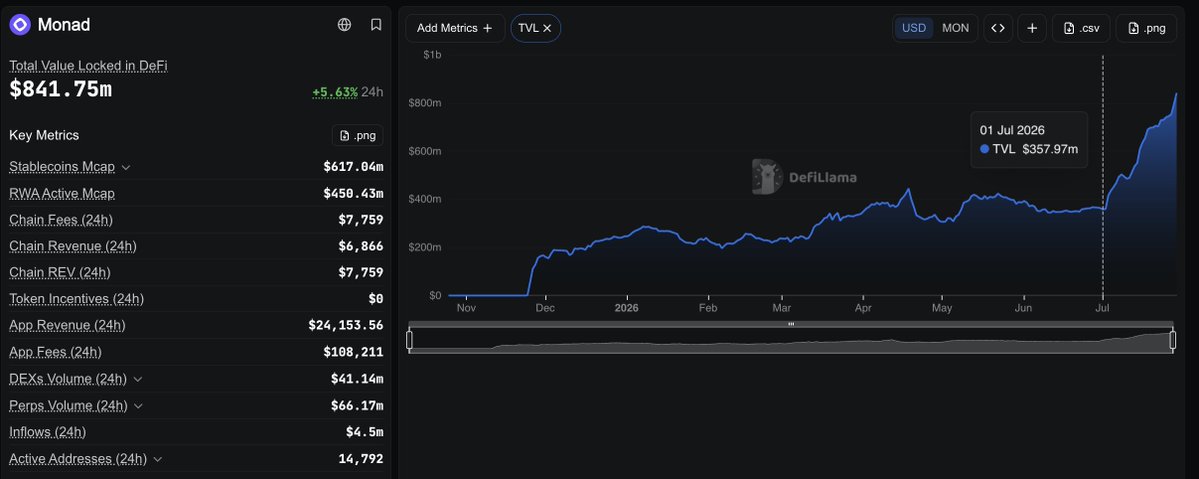Click App Revenue (24h) label
The height and width of the screenshot is (479, 1199).
coord(67,325)
